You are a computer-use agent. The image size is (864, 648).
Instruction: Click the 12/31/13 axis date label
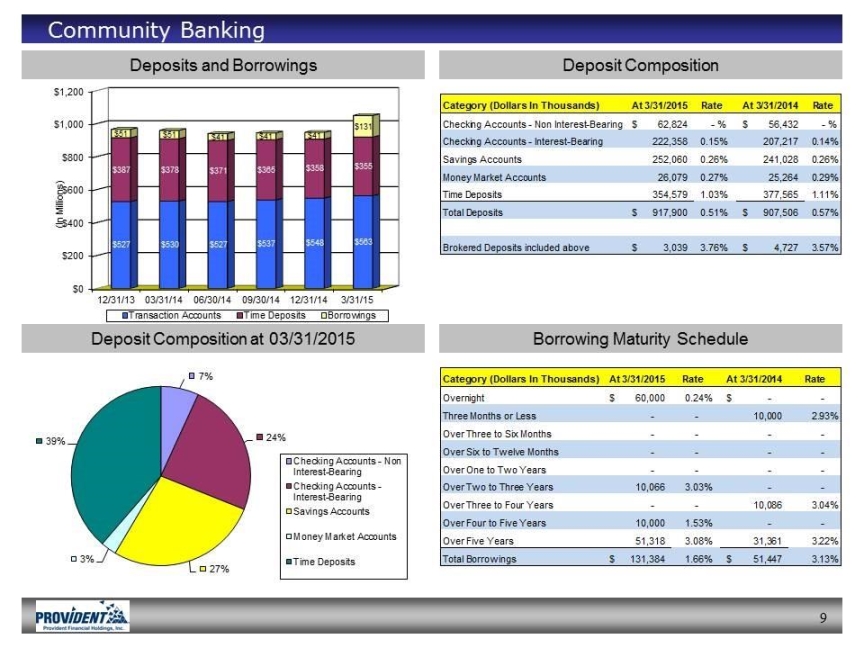(x=116, y=300)
